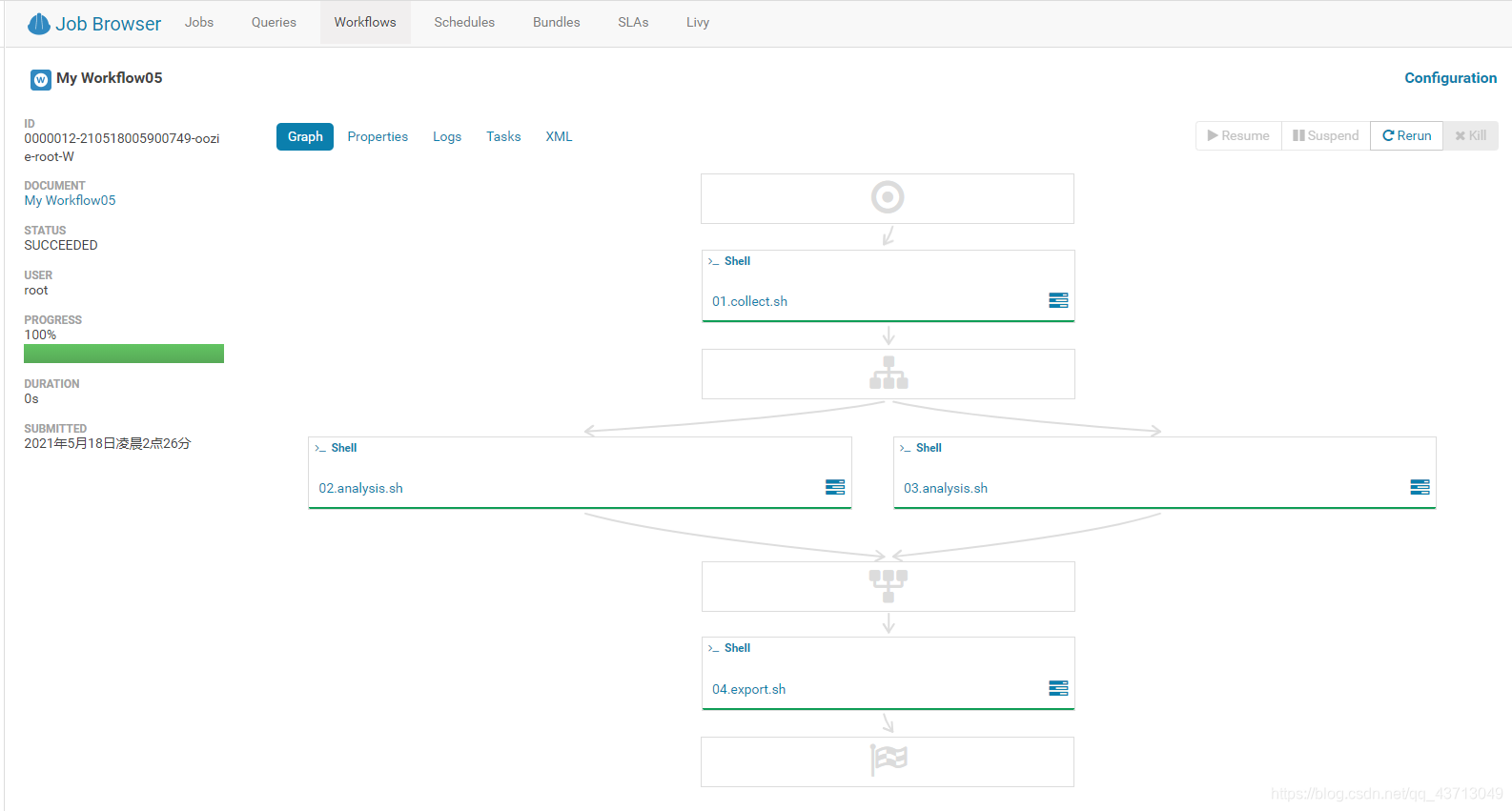Click the fork node icon
The width and height of the screenshot is (1512, 811).
tap(889, 373)
